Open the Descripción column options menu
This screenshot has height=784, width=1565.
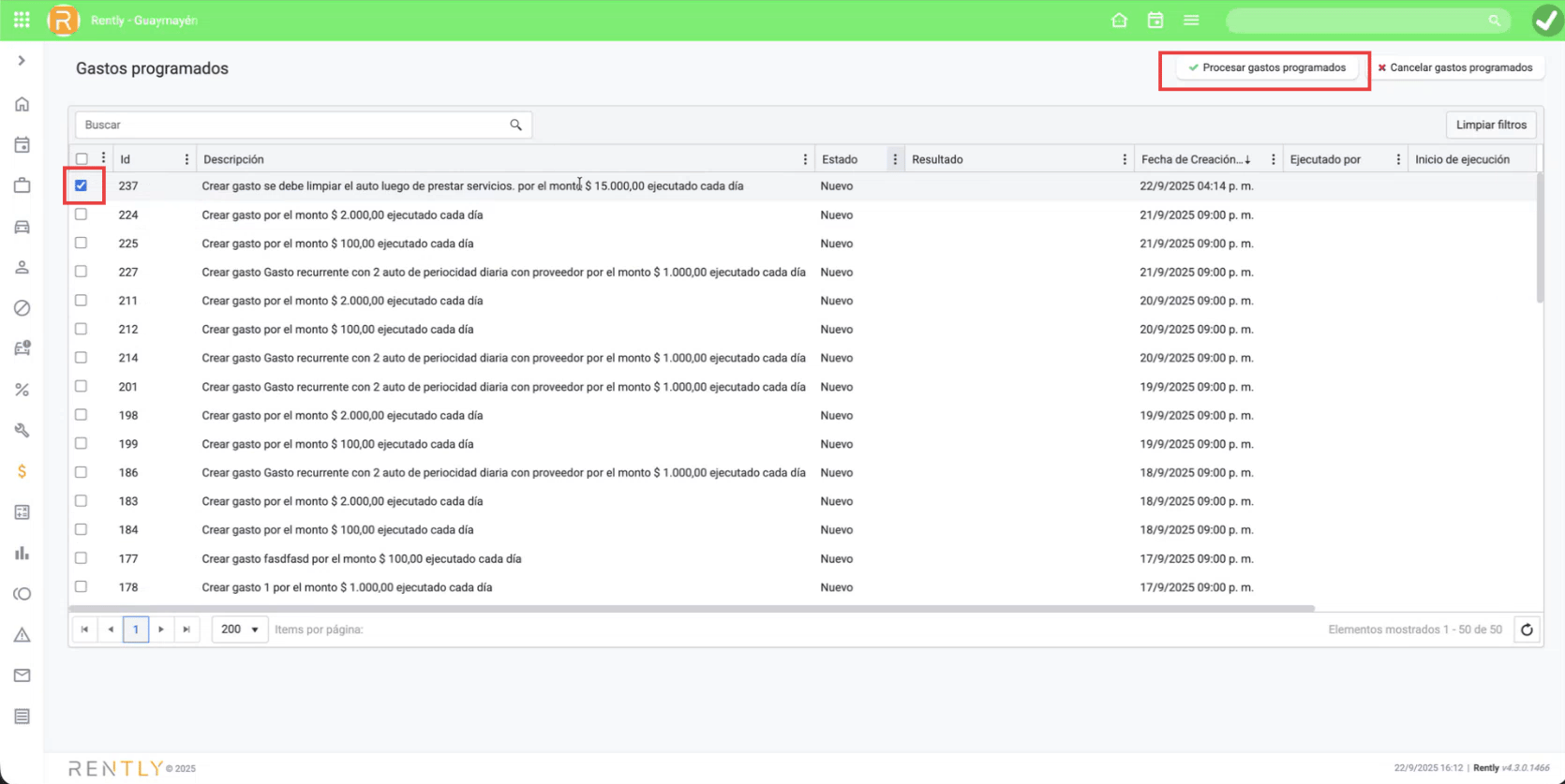pyautogui.click(x=805, y=159)
